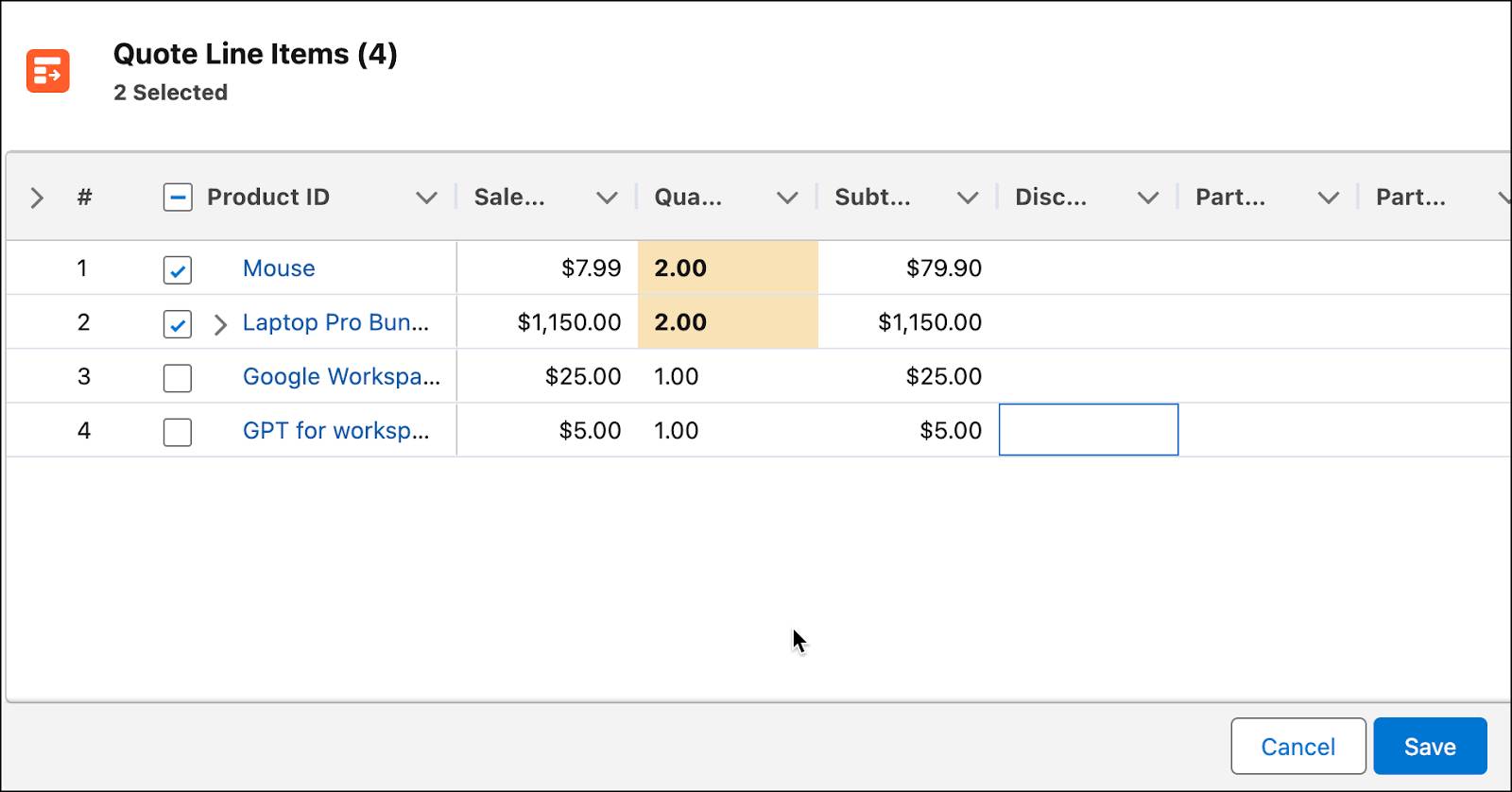Open Discount column dropdown arrow
This screenshot has width=1512, height=792.
click(1148, 198)
